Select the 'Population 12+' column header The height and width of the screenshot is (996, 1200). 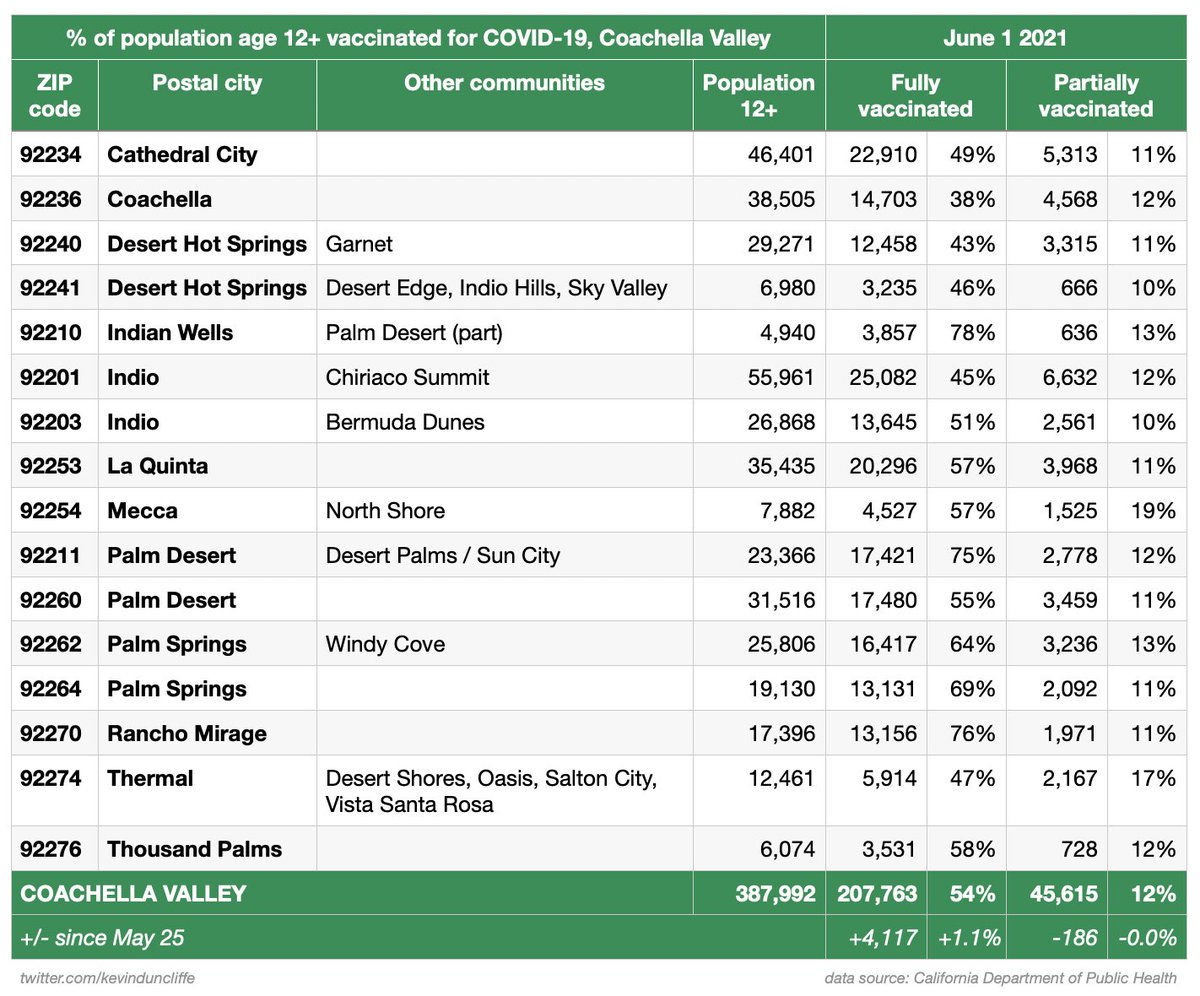click(759, 95)
